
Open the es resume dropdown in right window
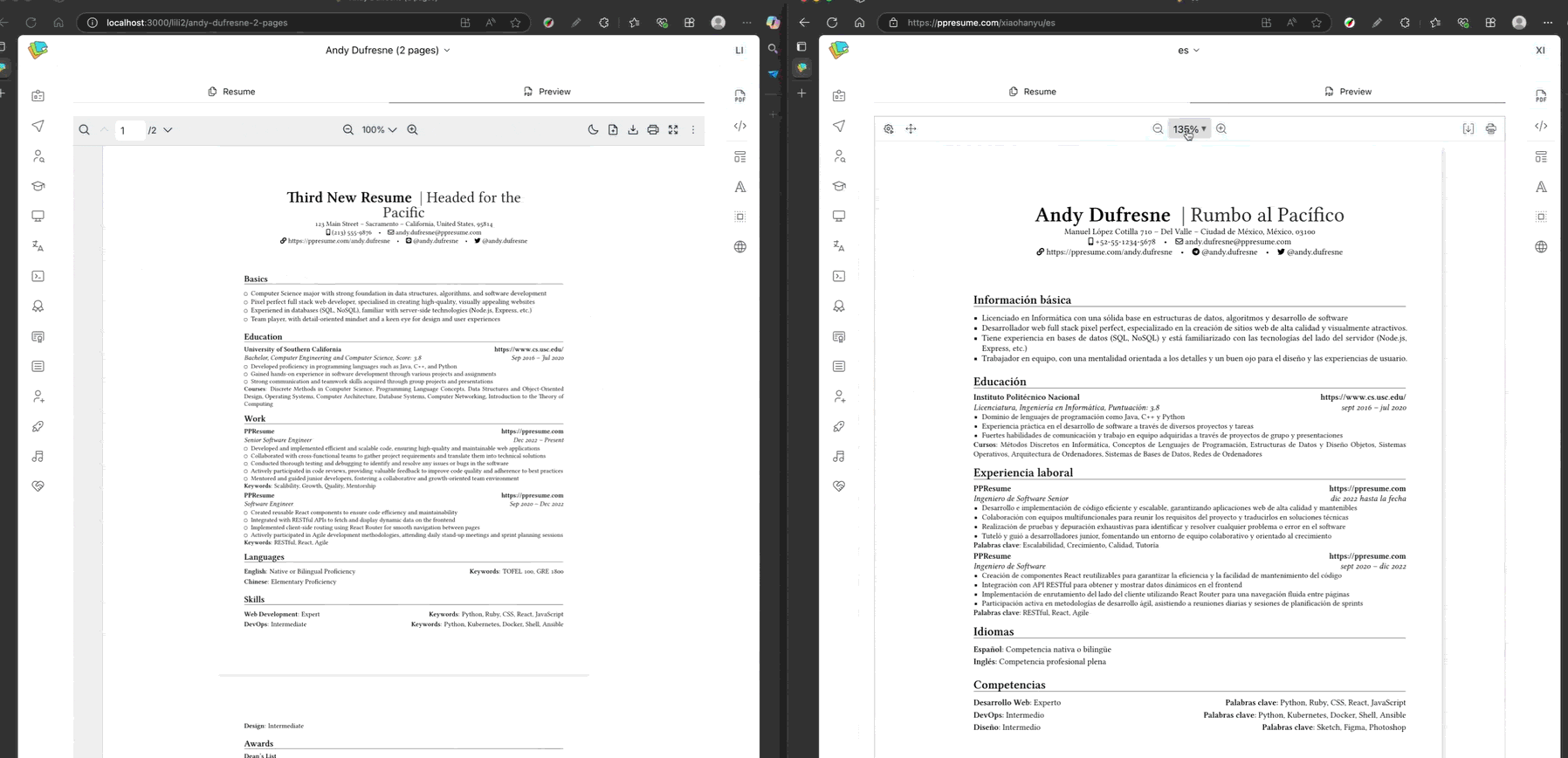pyautogui.click(x=1188, y=50)
